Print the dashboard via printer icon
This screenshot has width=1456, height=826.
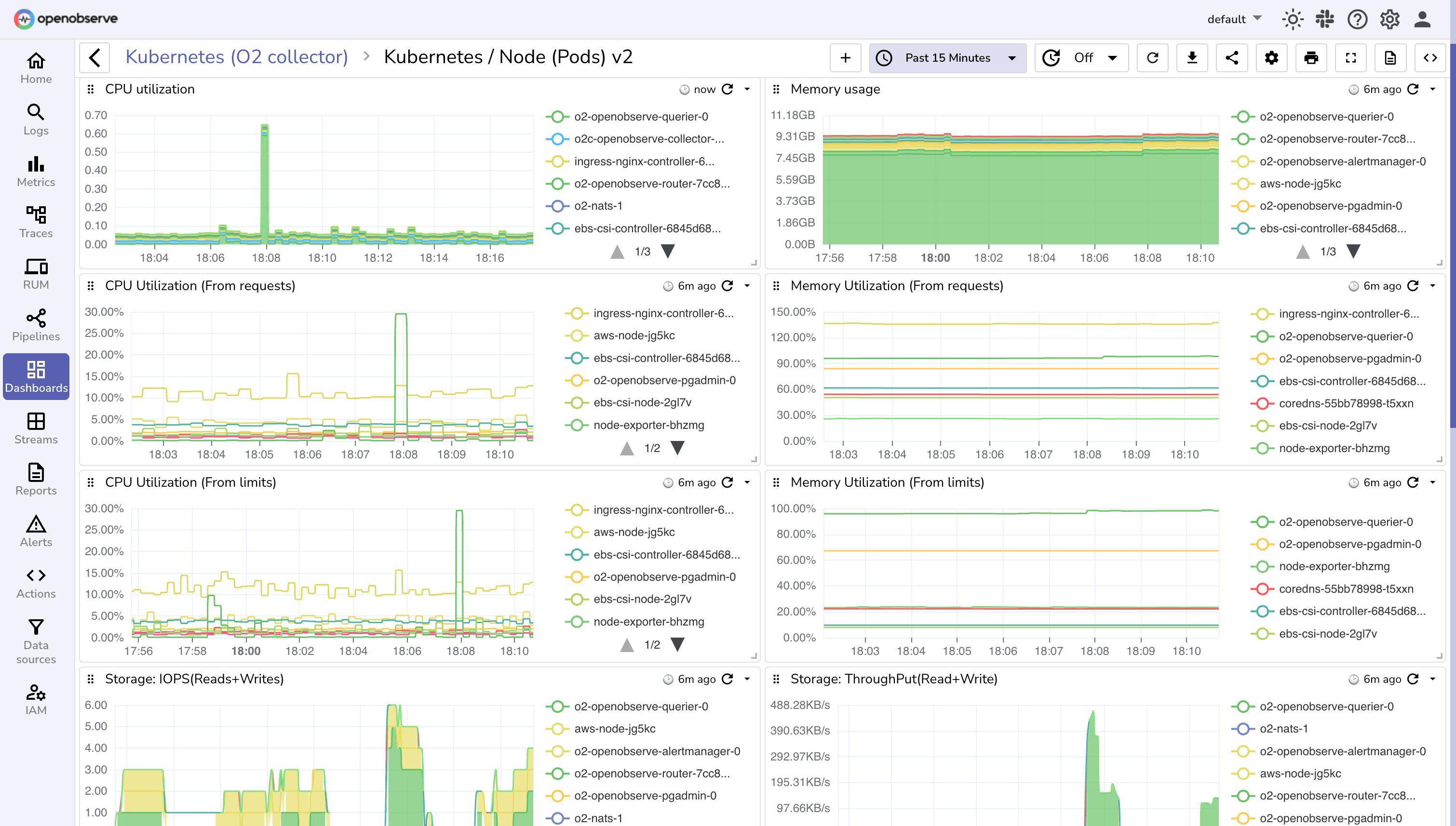1311,57
